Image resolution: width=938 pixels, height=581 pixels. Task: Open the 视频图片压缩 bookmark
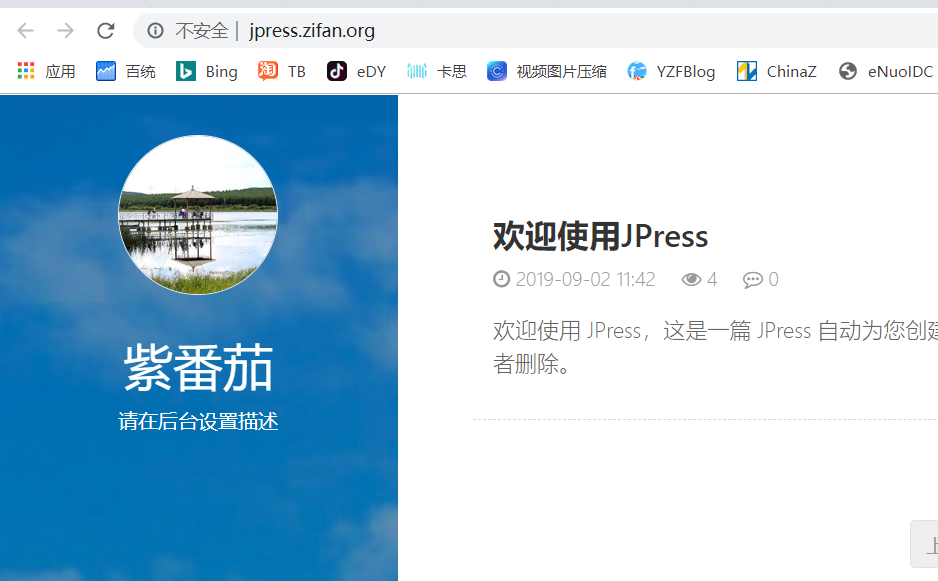(547, 71)
